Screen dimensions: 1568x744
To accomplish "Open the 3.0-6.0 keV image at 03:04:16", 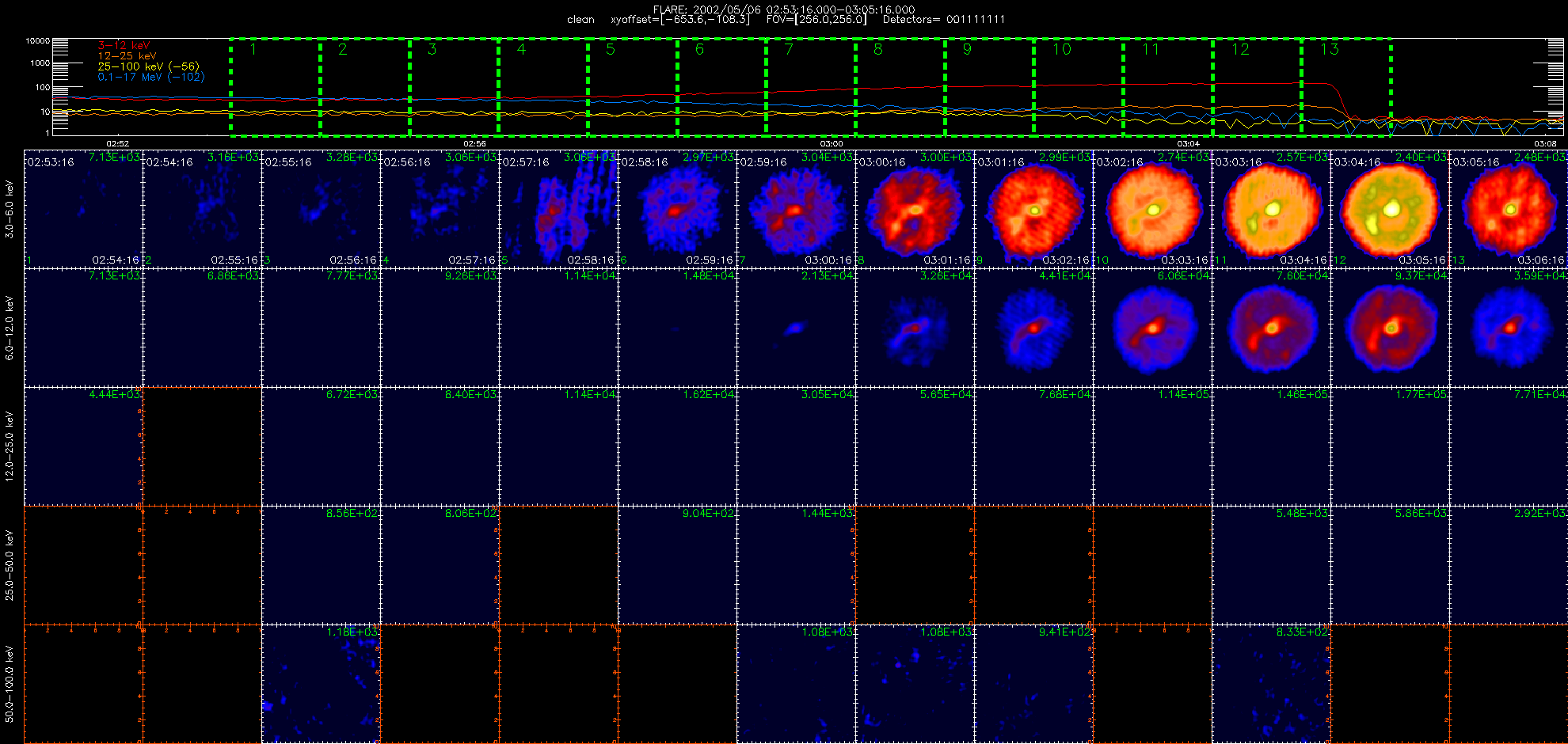I will (1390, 209).
